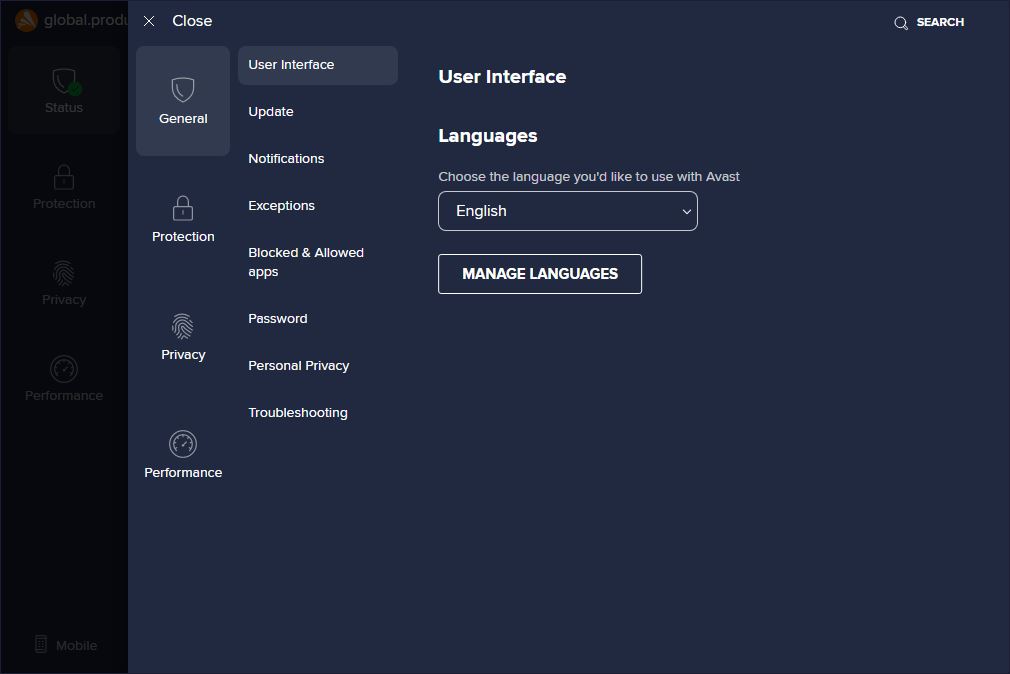Click the Mobile phone icon
The width and height of the screenshot is (1010, 674).
pos(41,644)
